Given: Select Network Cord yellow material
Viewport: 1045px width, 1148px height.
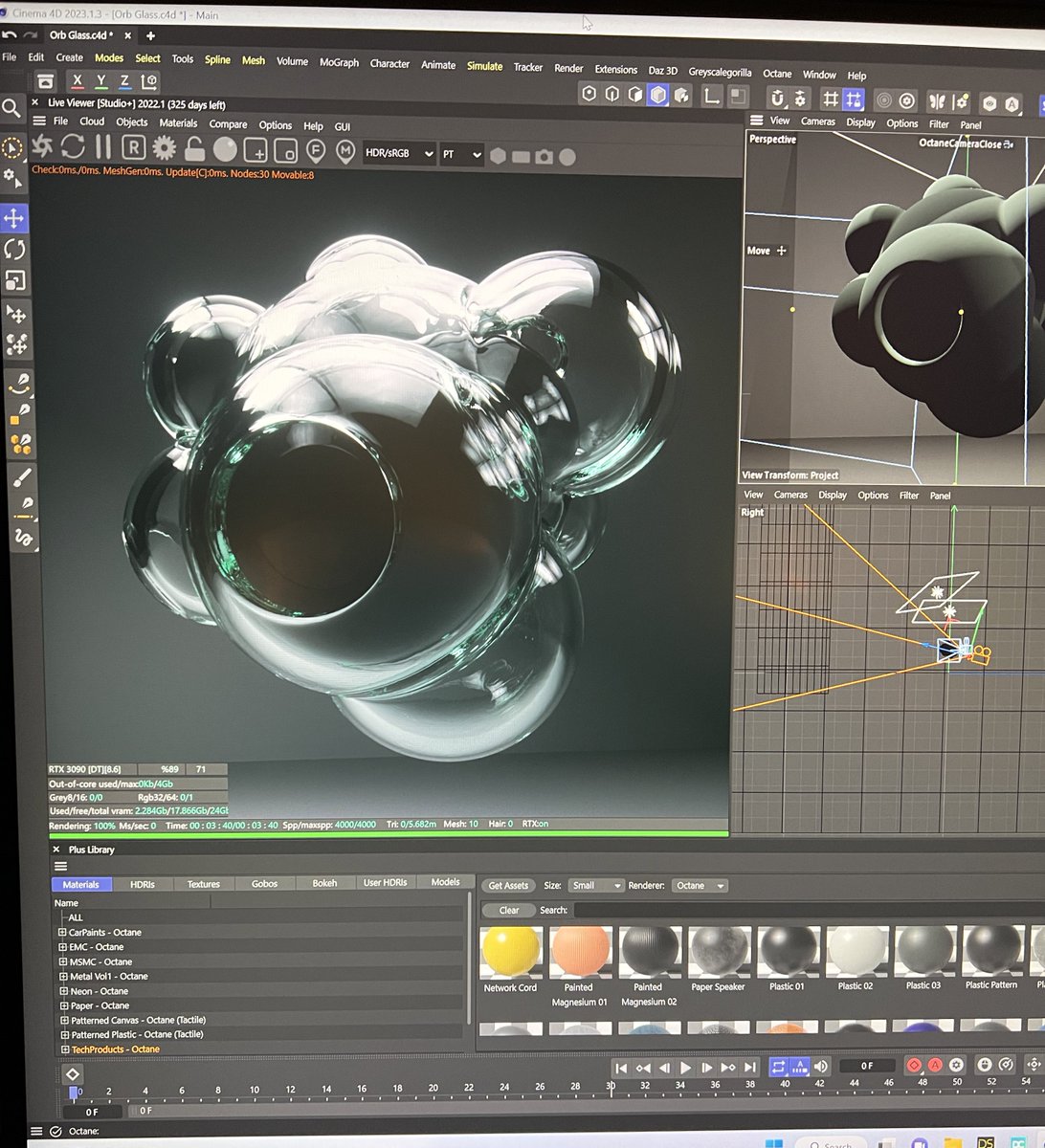Looking at the screenshot, I should click(510, 951).
